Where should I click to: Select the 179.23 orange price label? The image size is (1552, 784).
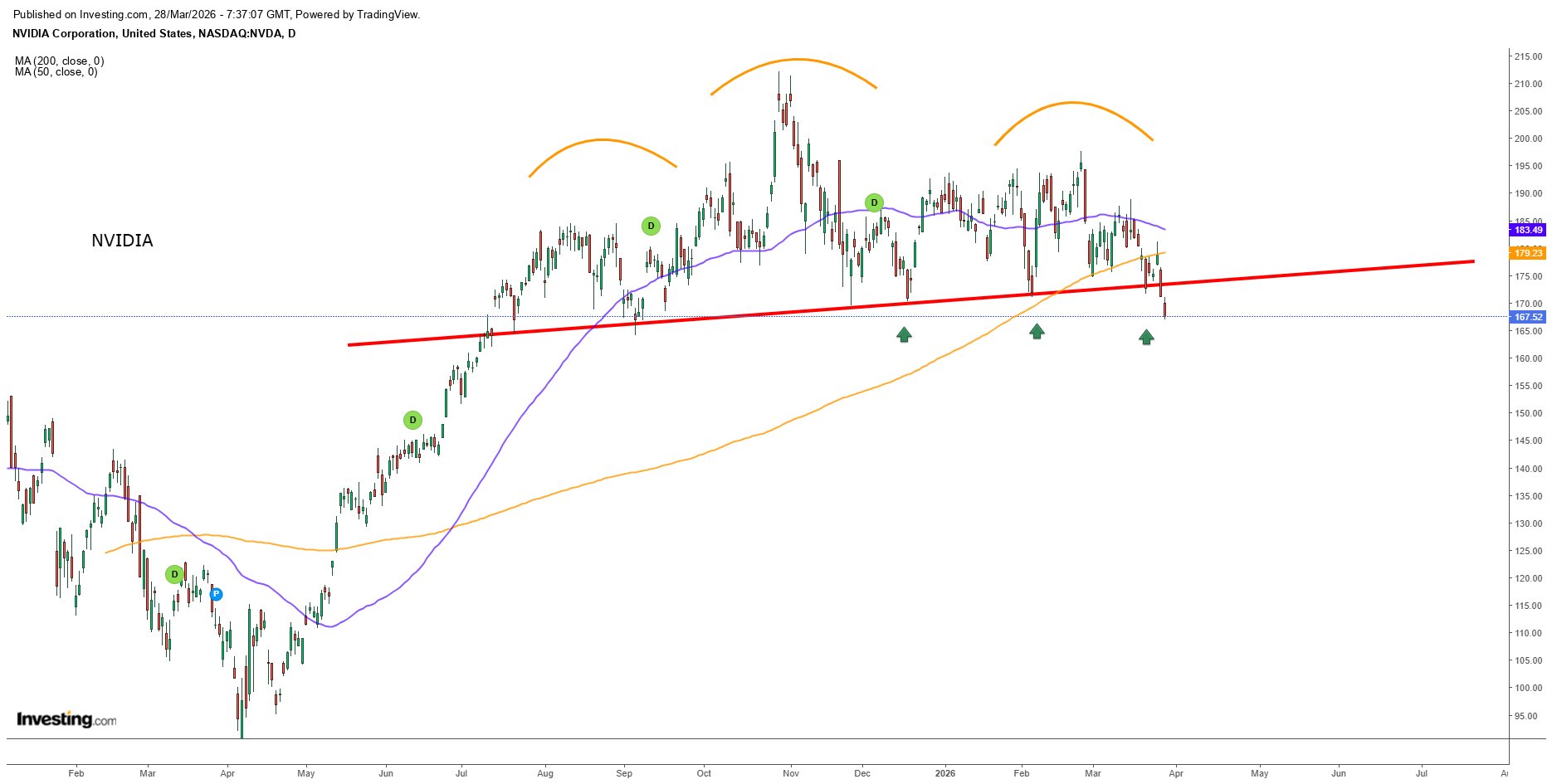coord(1527,253)
